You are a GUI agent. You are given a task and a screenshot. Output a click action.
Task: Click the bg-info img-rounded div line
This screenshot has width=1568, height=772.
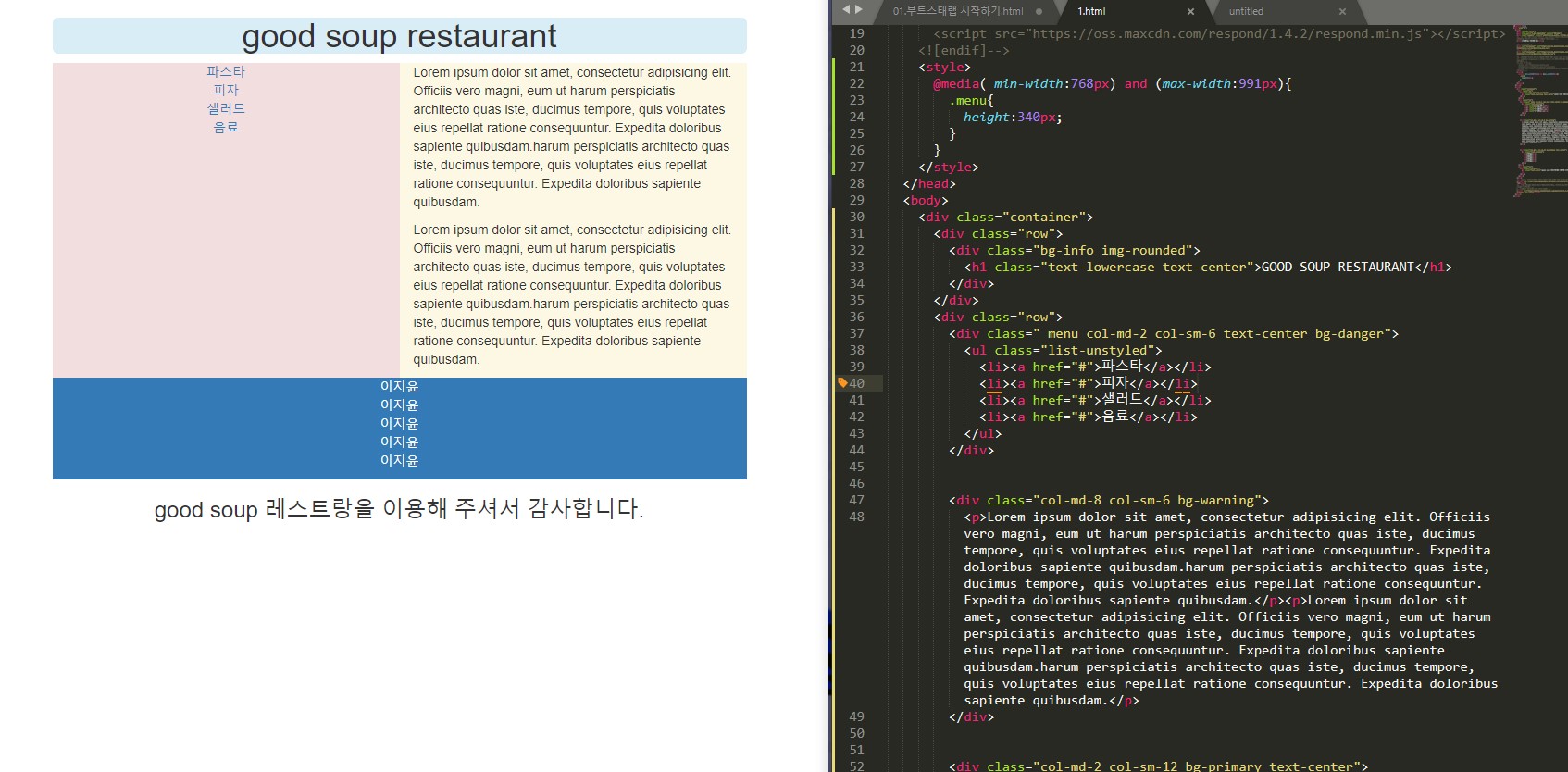(1074, 250)
